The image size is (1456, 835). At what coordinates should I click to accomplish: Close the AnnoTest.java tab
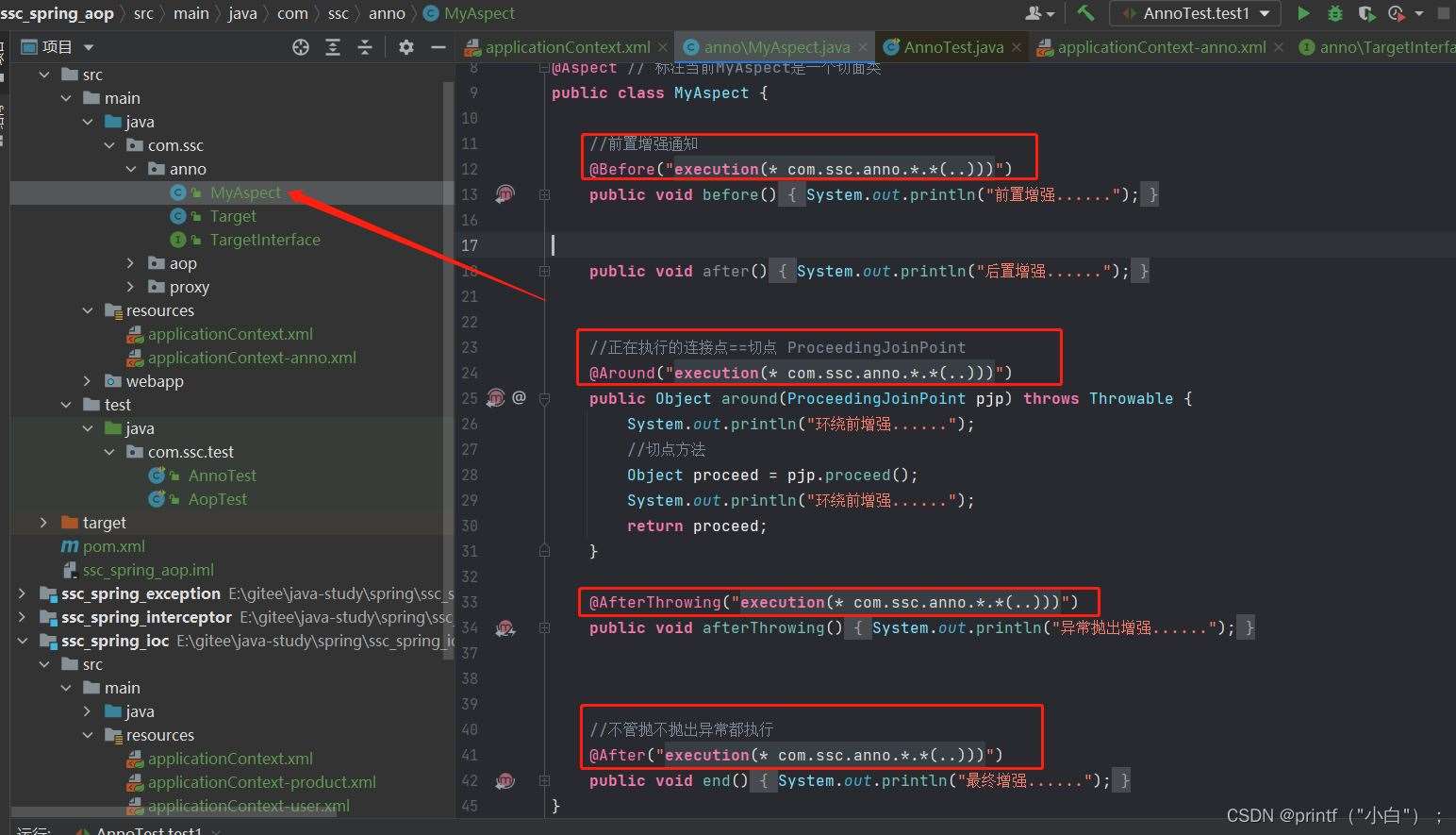click(1016, 47)
